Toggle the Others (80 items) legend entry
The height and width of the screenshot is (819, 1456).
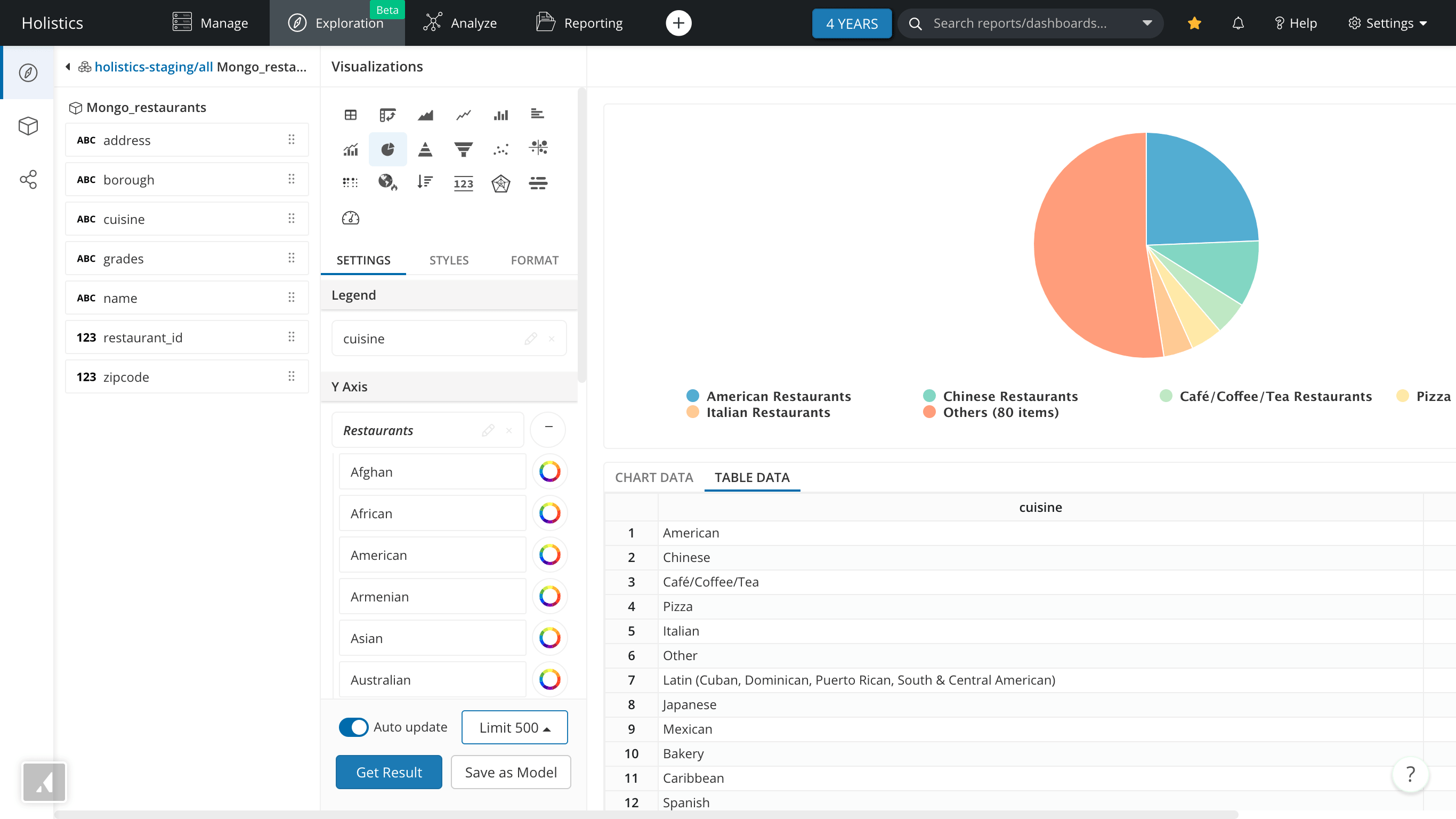[1000, 412]
